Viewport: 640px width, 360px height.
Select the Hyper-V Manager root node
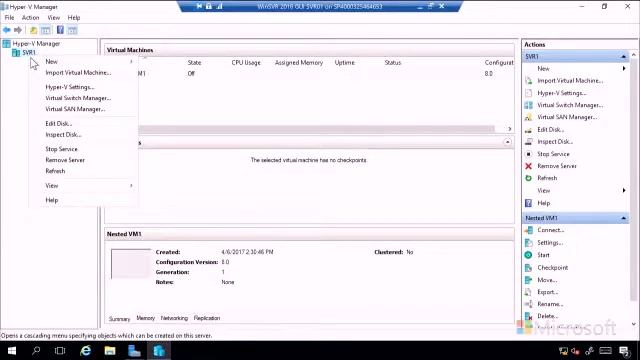coord(36,44)
